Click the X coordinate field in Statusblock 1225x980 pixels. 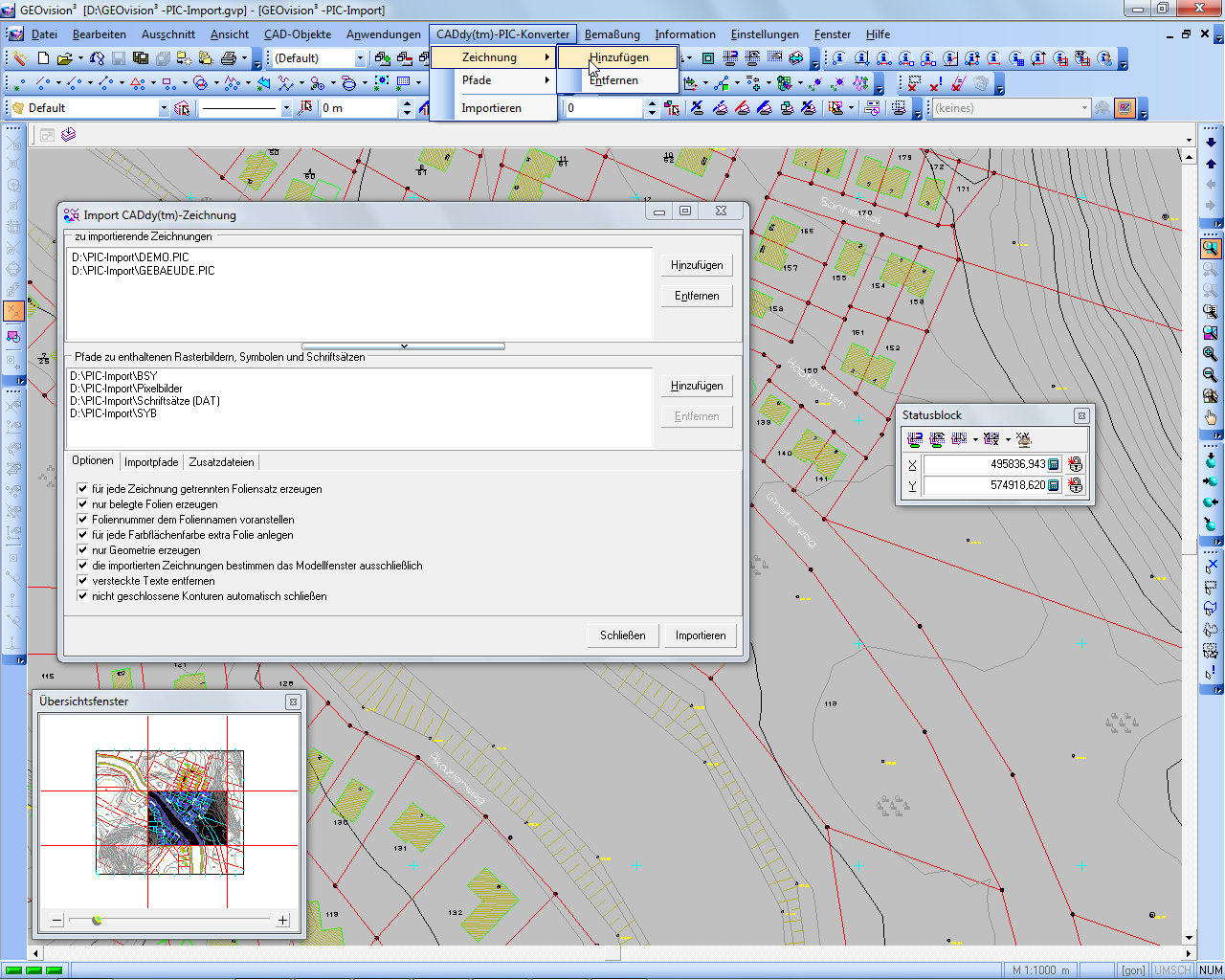pos(986,464)
